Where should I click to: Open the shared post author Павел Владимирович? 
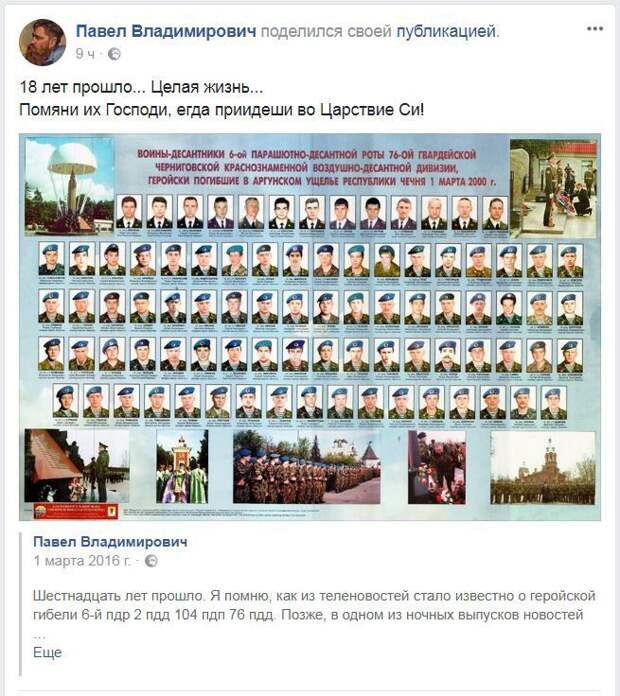click(111, 542)
